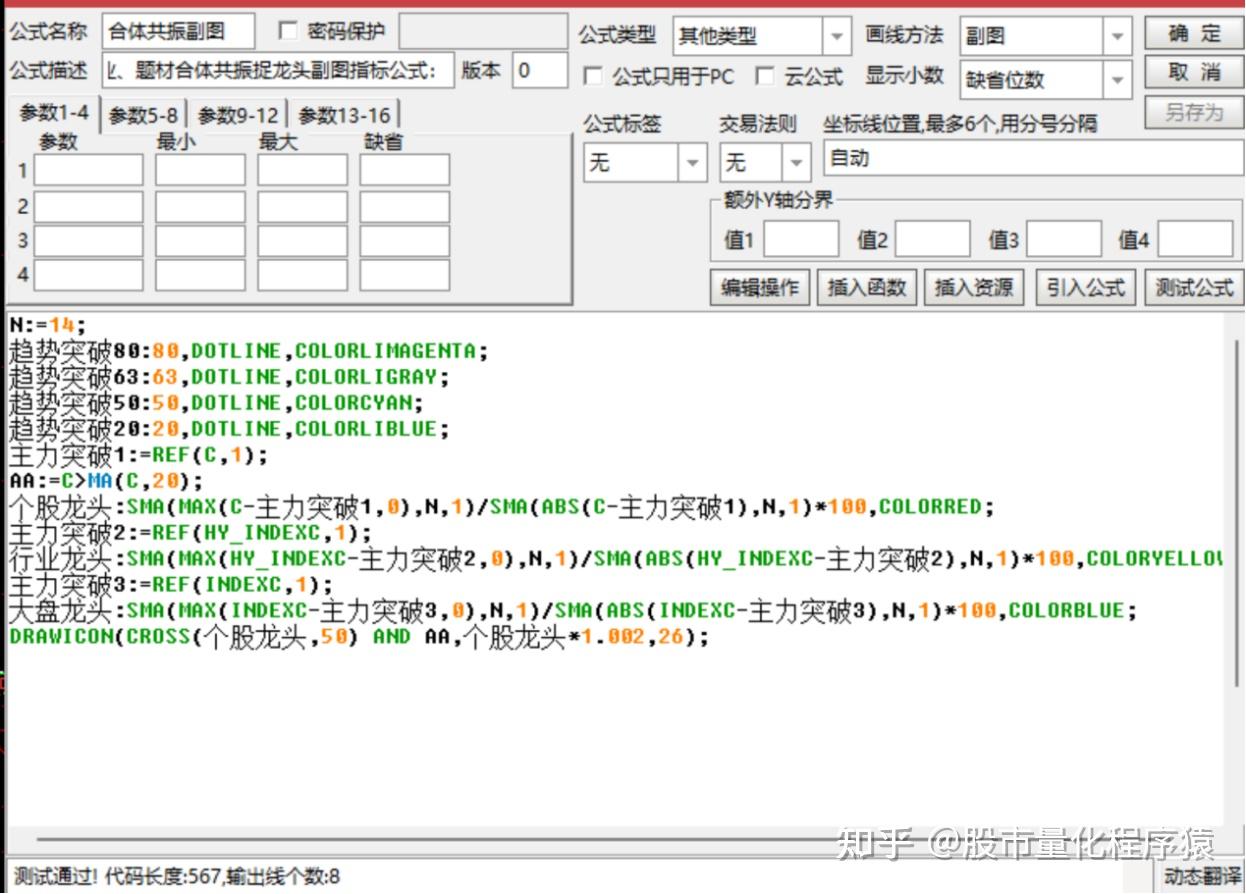The height and width of the screenshot is (894, 1246).
Task: Click the 取消 button
Action: (1194, 72)
